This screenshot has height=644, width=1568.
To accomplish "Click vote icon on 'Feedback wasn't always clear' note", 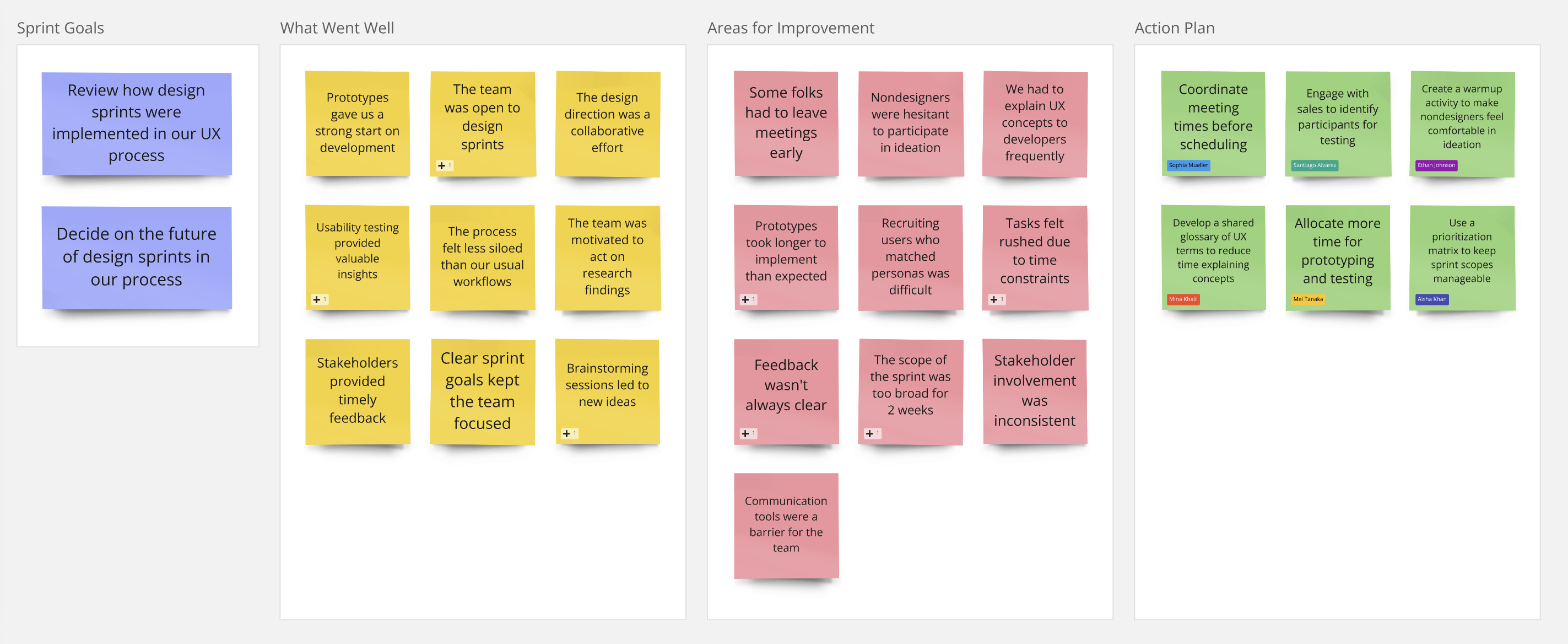I will coord(748,434).
